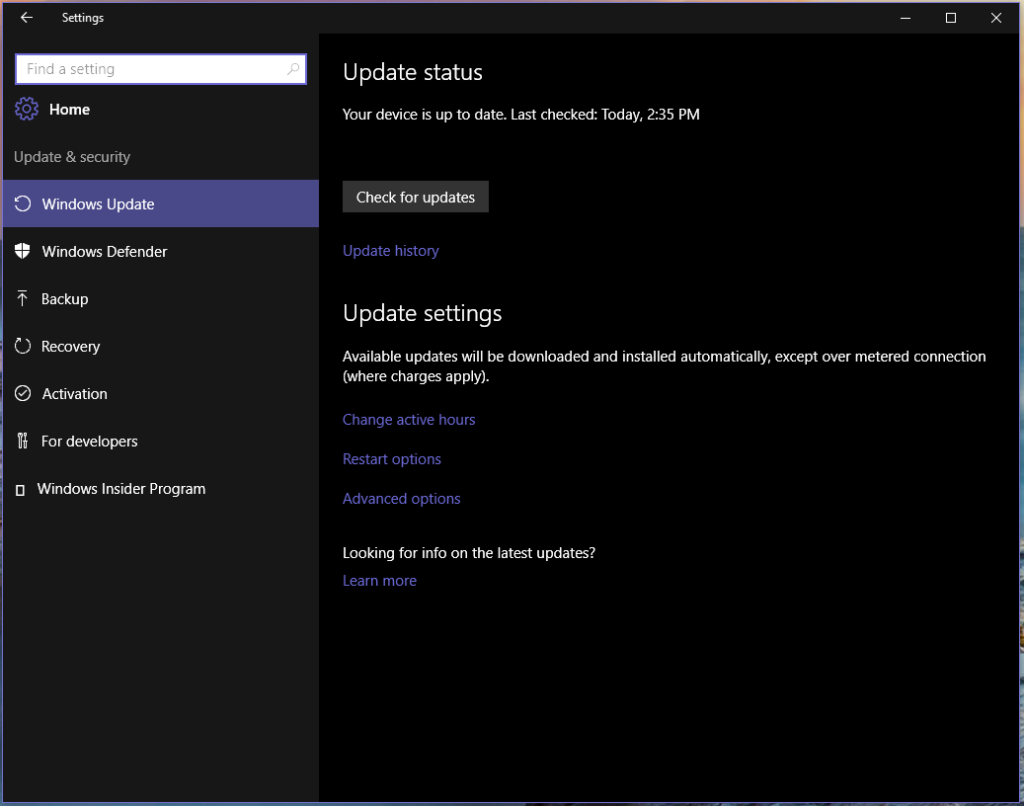Viewport: 1024px width, 806px height.
Task: Select Windows Defender in the sidebar
Action: pos(104,252)
